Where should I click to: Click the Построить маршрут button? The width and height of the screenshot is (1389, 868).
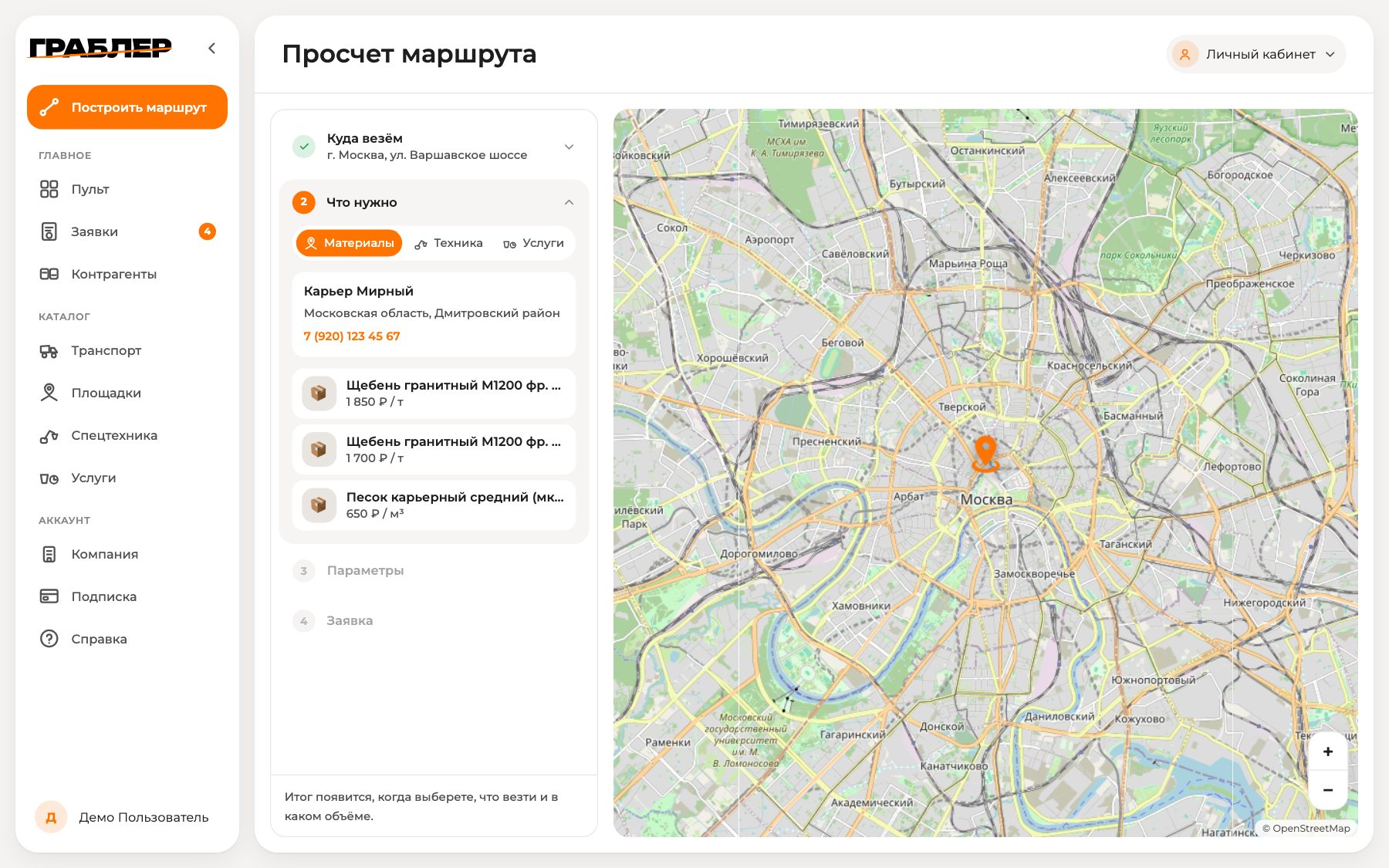127,107
